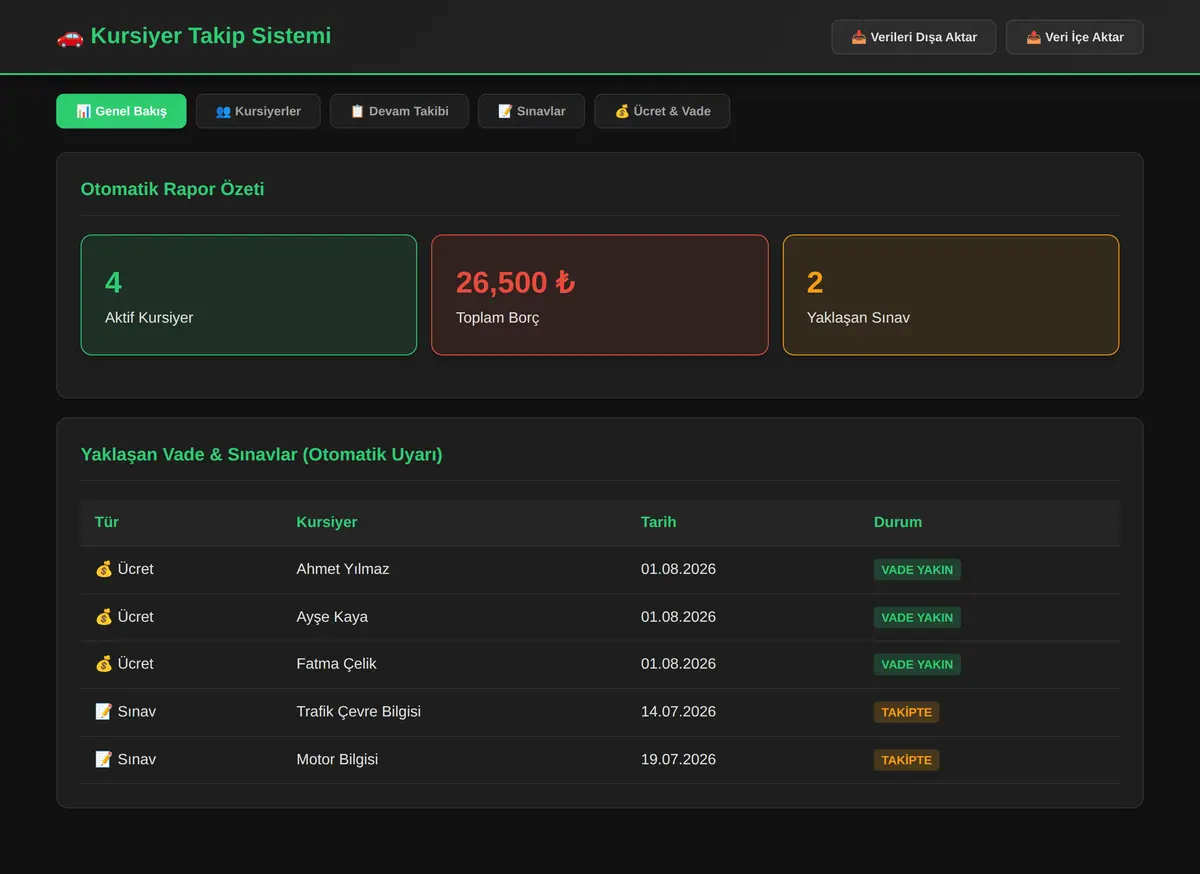Click the memo icon in Trafik Çevre Bilgisi row

[104, 712]
